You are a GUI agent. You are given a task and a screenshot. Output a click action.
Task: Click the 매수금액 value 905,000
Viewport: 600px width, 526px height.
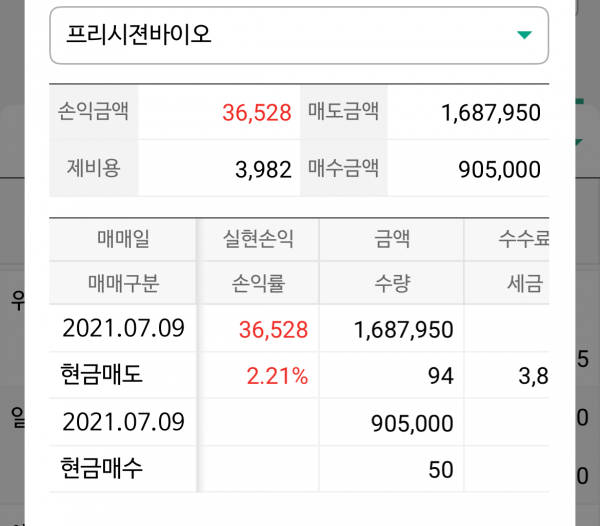pyautogui.click(x=498, y=169)
